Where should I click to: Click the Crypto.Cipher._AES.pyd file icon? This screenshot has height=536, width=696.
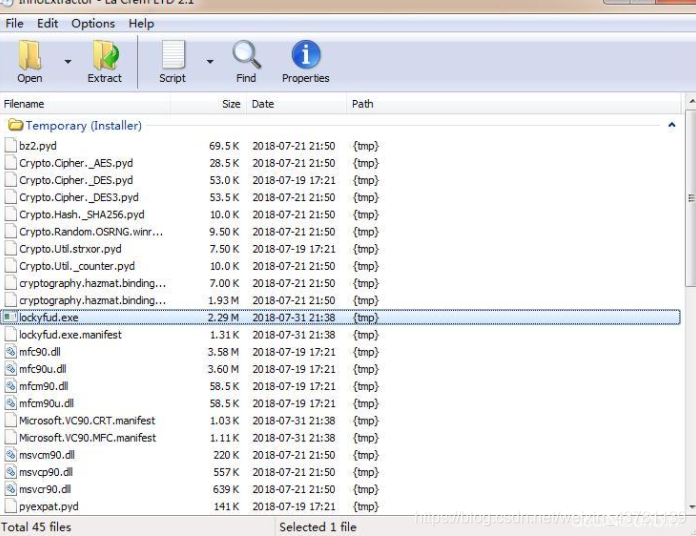[11, 163]
